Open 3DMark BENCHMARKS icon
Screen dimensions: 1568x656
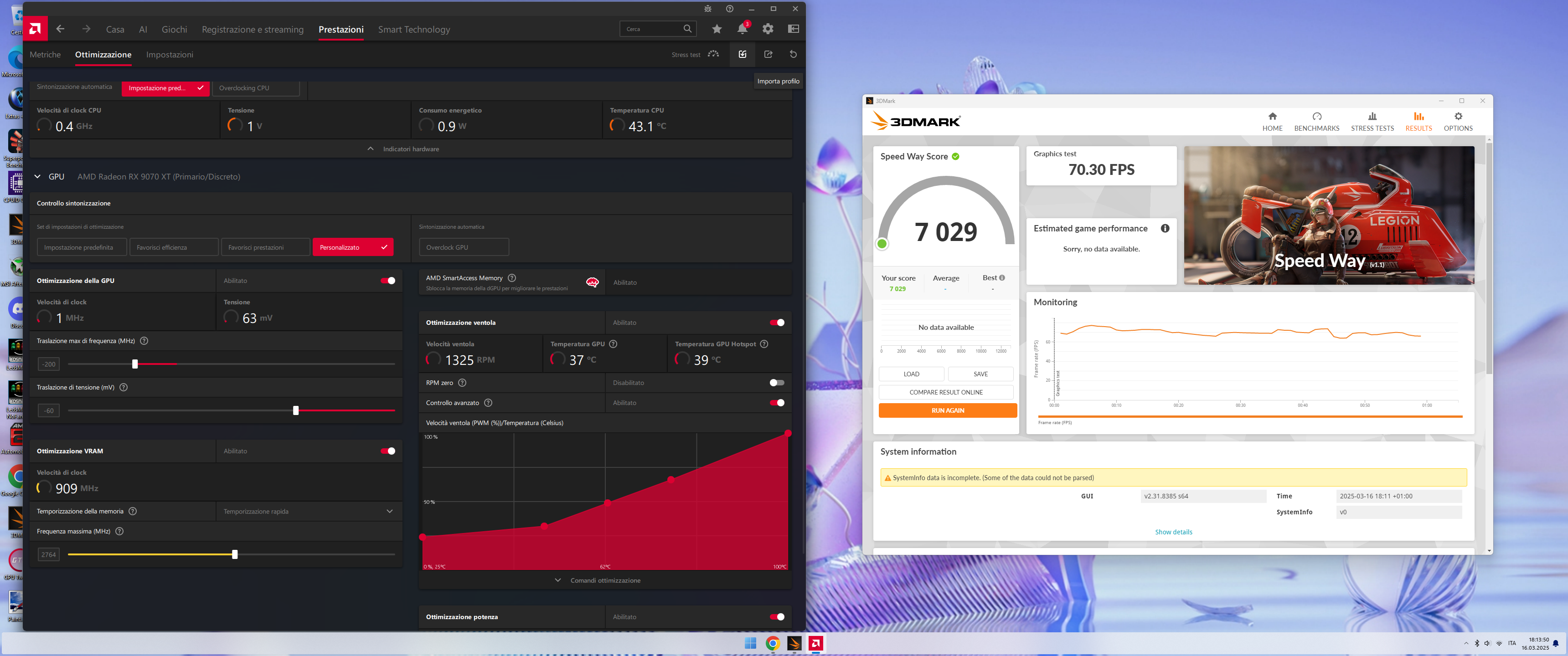[x=1316, y=116]
